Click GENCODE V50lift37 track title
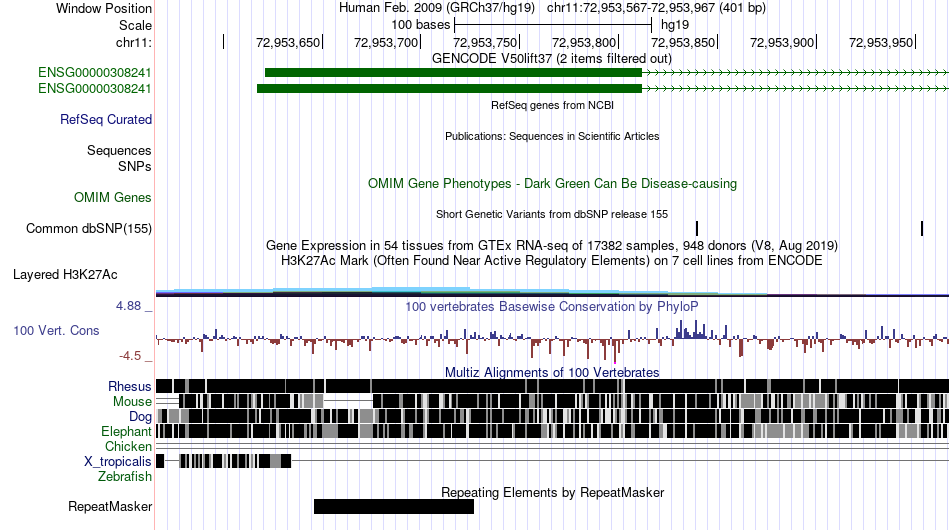 (552, 59)
